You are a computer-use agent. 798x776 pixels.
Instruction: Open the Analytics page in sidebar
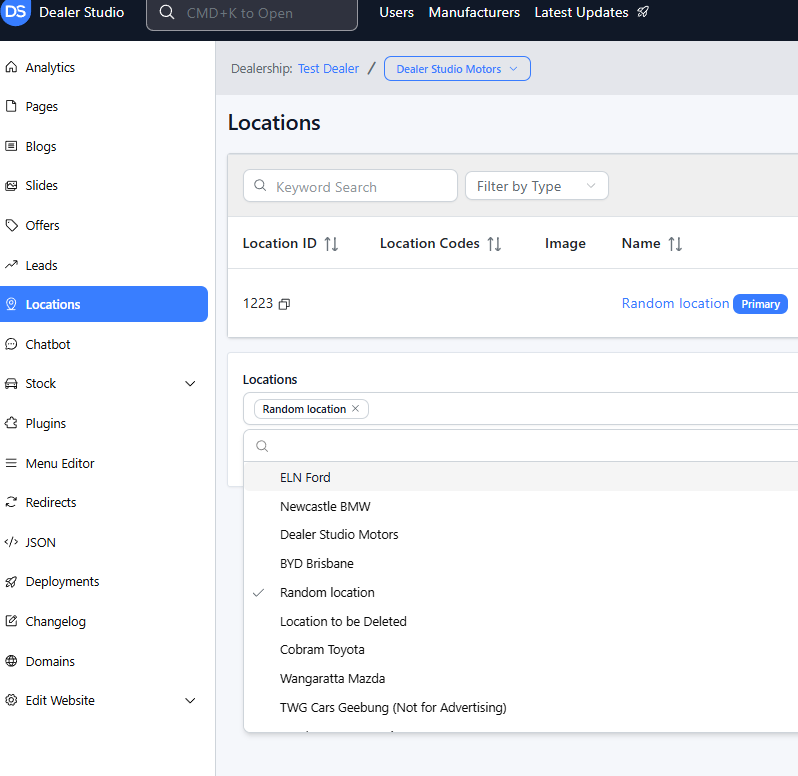[50, 67]
